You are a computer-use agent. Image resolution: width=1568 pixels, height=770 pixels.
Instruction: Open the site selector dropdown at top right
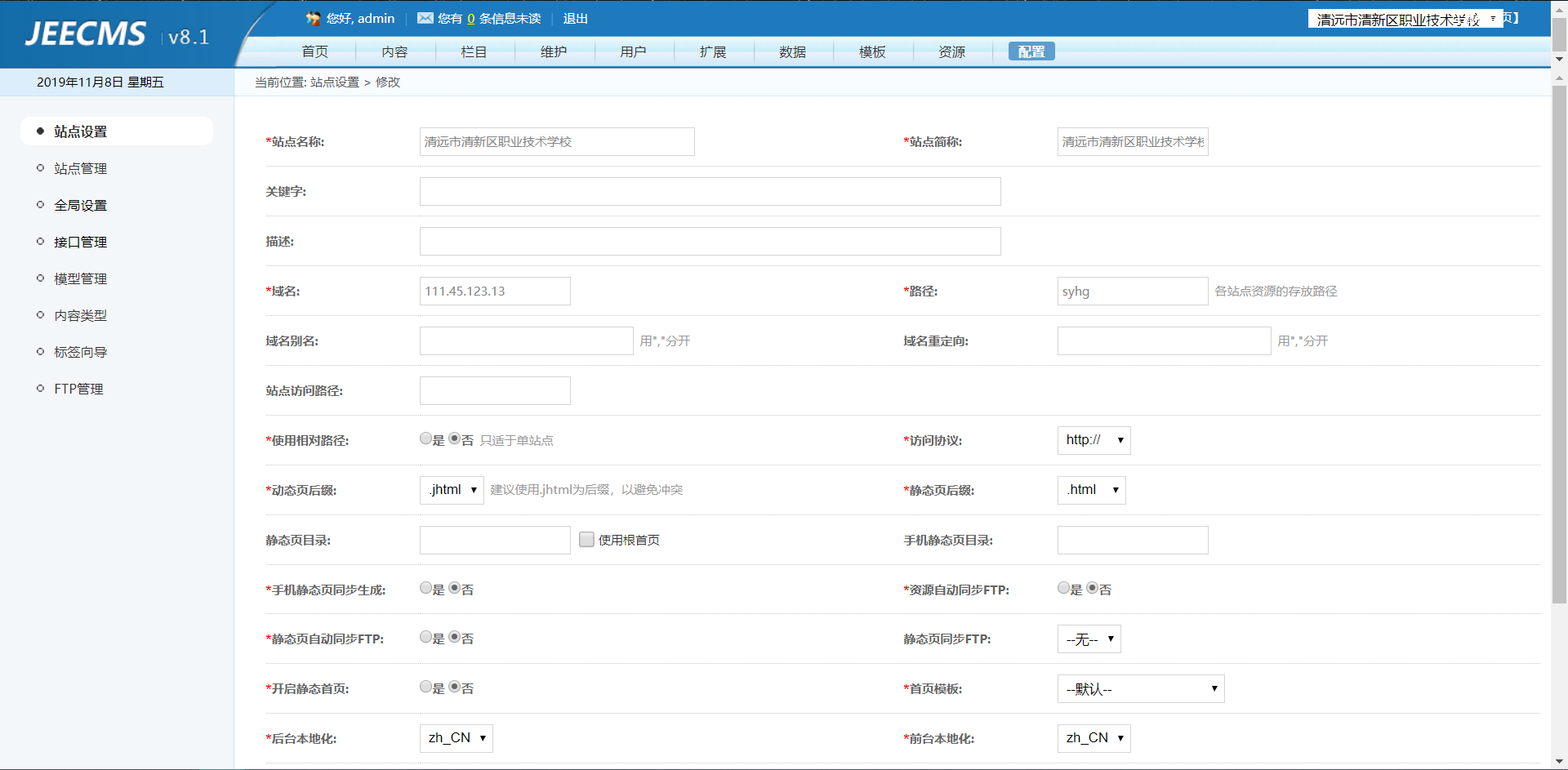[1405, 19]
